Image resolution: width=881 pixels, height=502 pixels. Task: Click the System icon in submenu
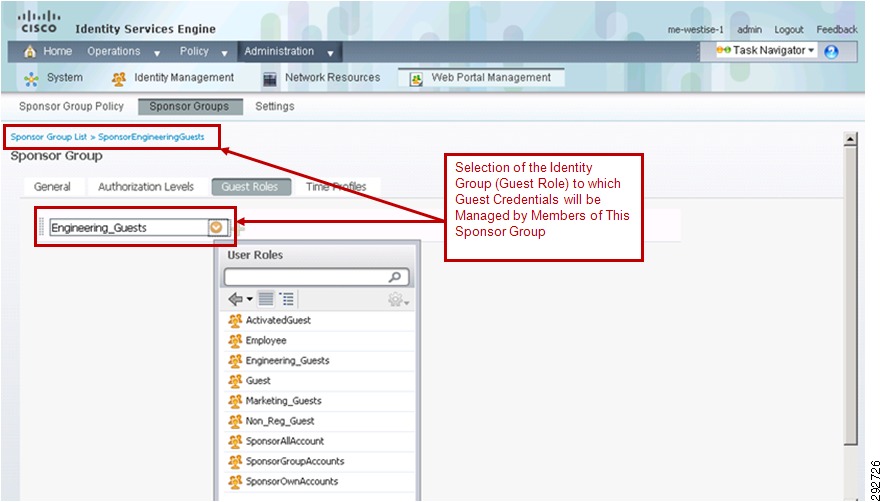click(31, 79)
